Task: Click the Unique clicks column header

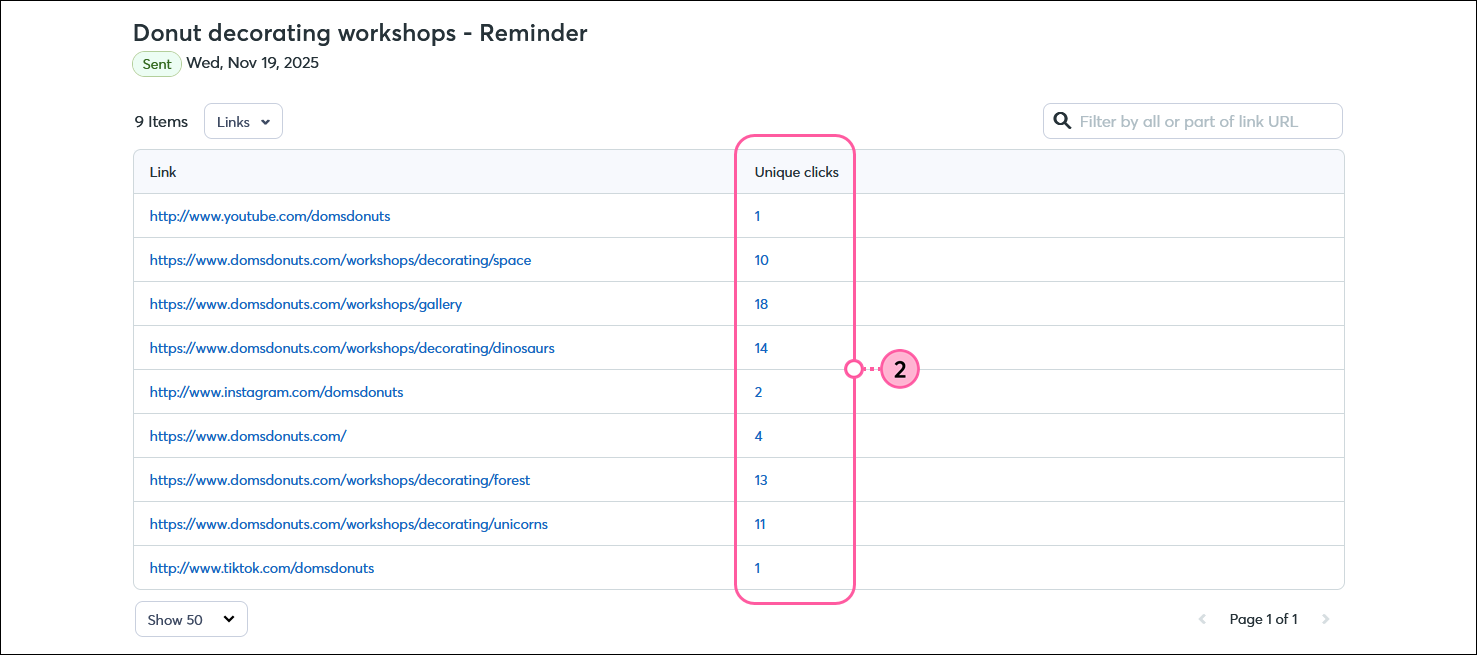Action: click(x=796, y=172)
